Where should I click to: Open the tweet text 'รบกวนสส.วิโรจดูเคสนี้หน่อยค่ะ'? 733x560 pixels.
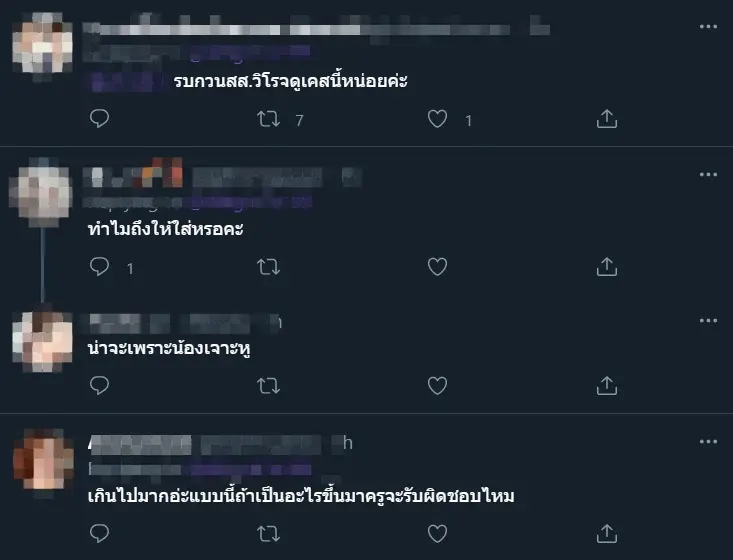(290, 81)
